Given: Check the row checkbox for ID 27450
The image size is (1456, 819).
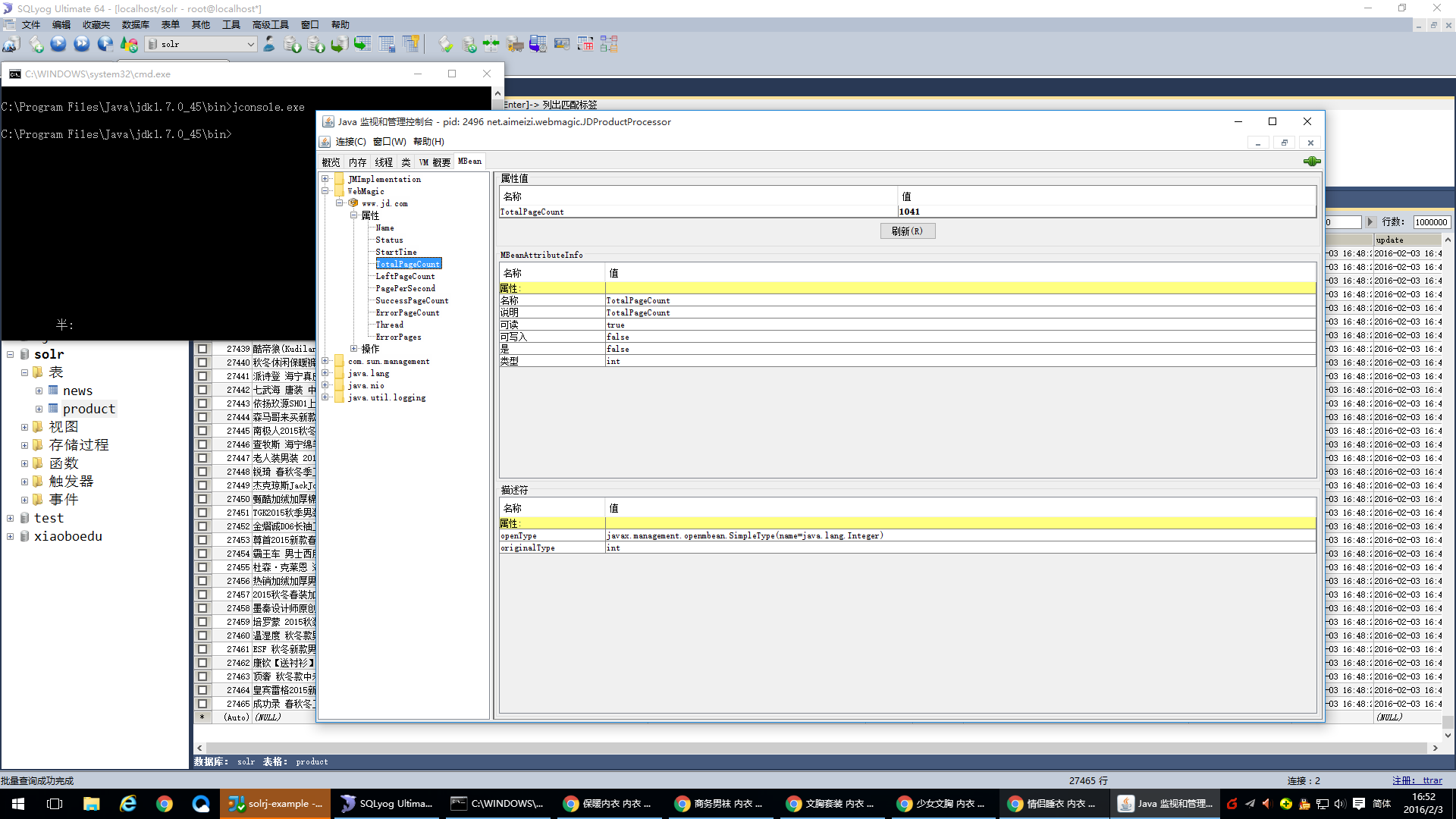Looking at the screenshot, I should pos(202,499).
